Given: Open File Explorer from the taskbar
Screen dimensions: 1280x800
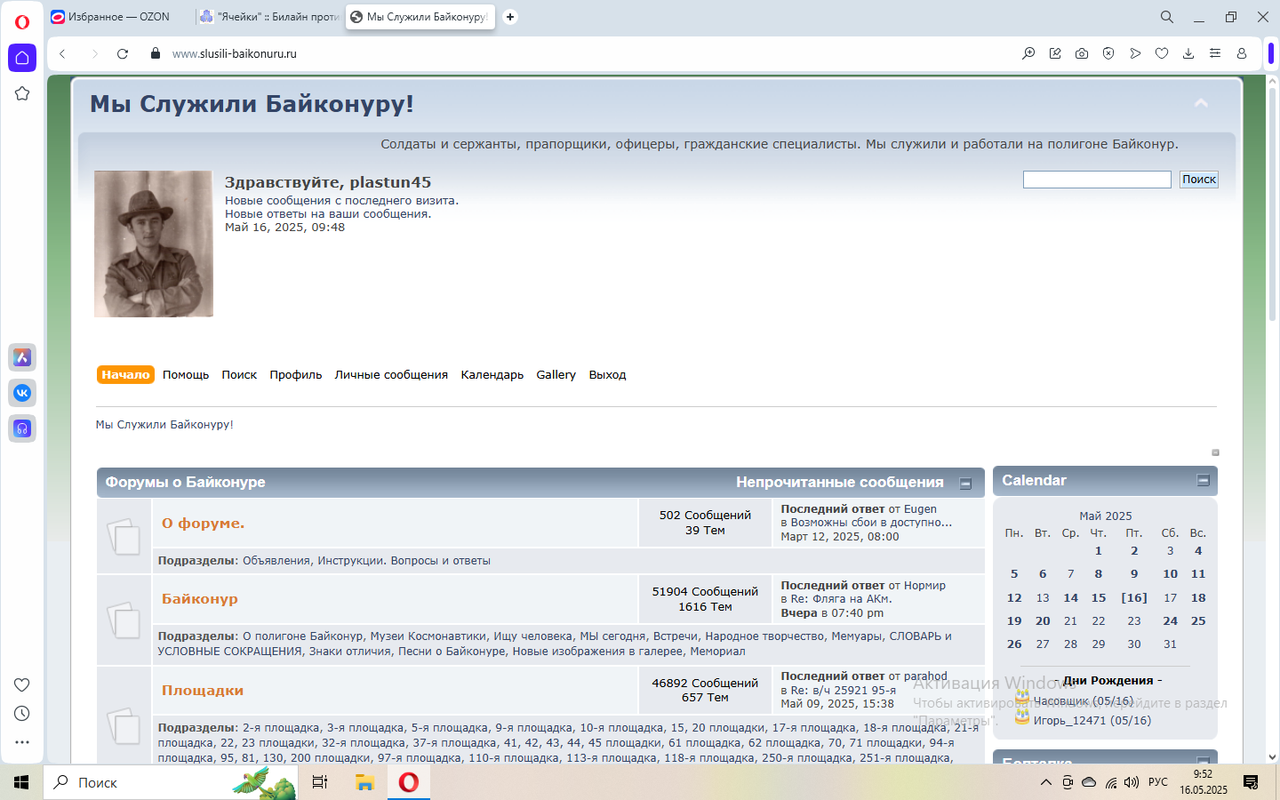Looking at the screenshot, I should pos(365,782).
